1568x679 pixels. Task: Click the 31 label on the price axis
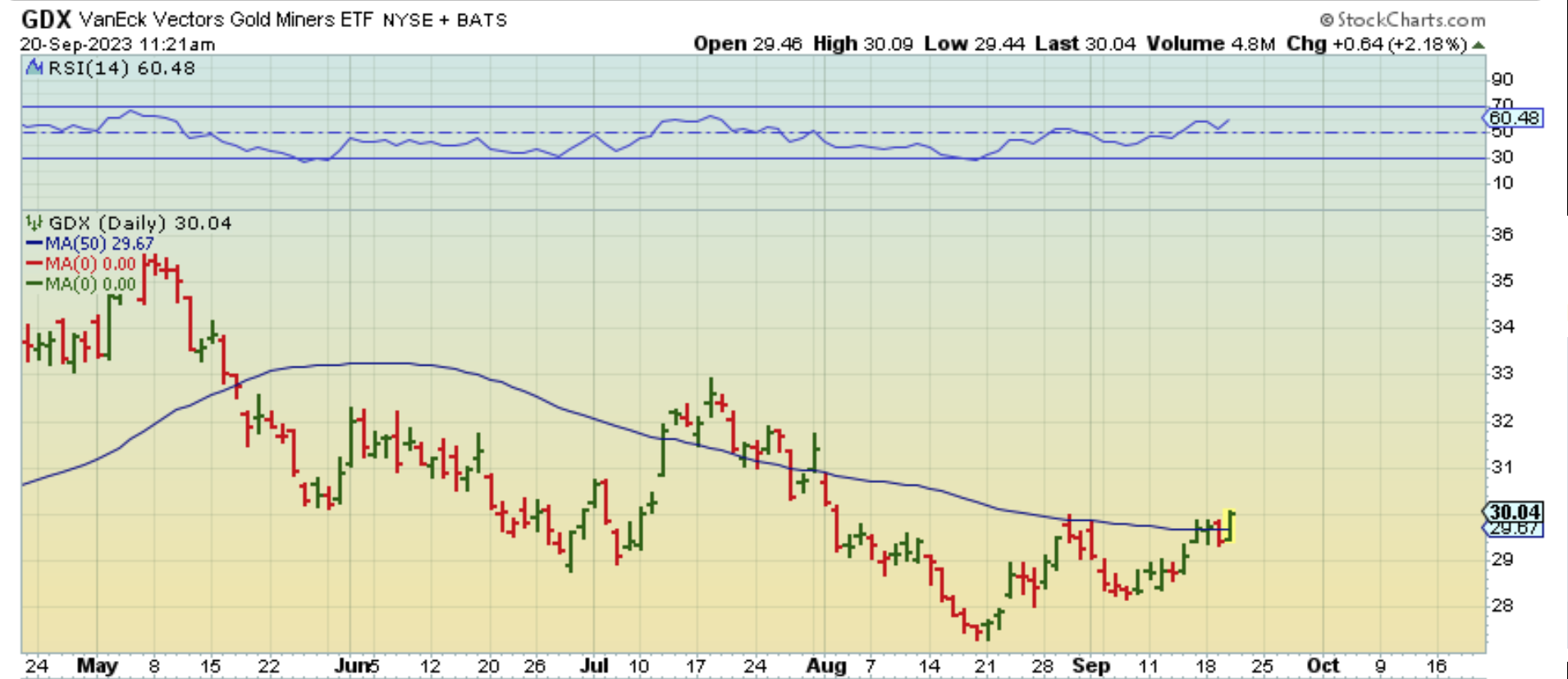(1502, 467)
